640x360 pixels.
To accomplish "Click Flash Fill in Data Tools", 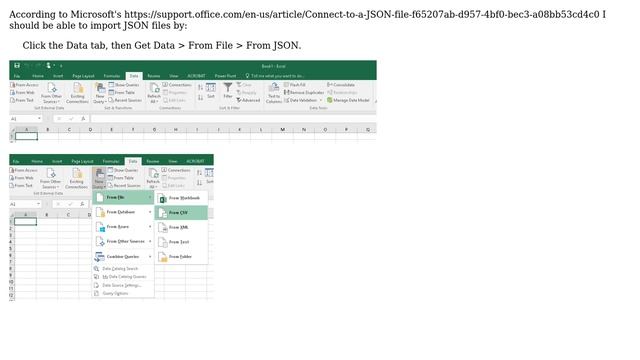I will 295,85.
